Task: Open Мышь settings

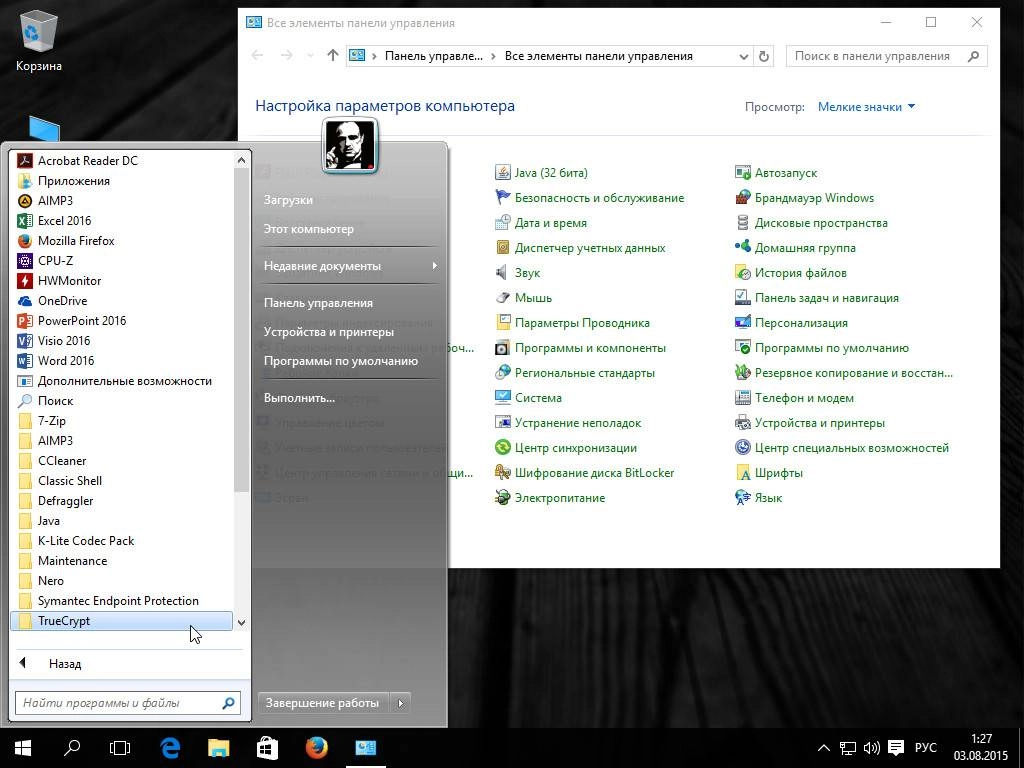Action: [x=524, y=298]
